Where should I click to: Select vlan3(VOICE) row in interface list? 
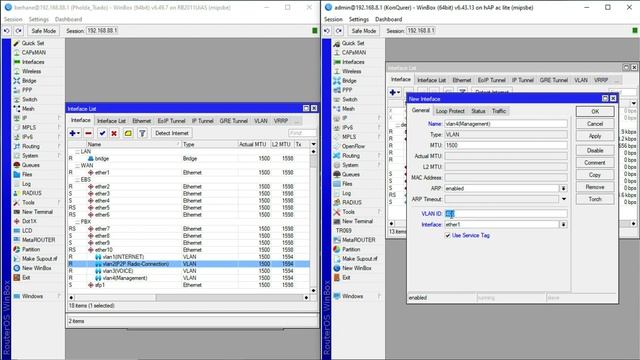pyautogui.click(x=189, y=271)
